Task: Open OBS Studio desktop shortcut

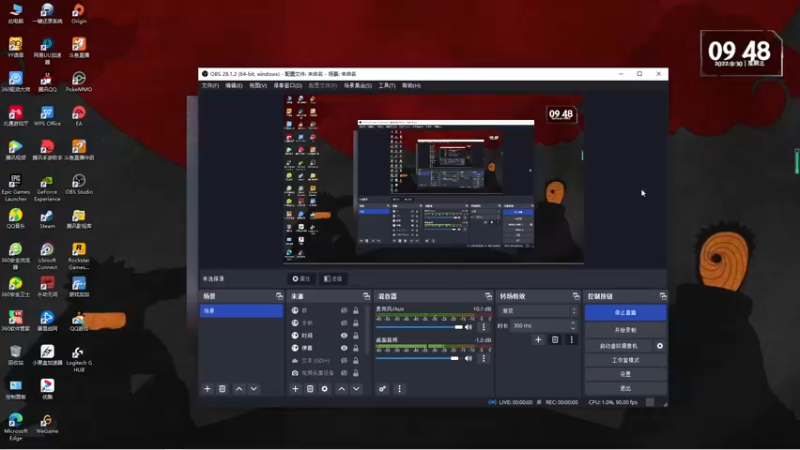Action: 79,184
